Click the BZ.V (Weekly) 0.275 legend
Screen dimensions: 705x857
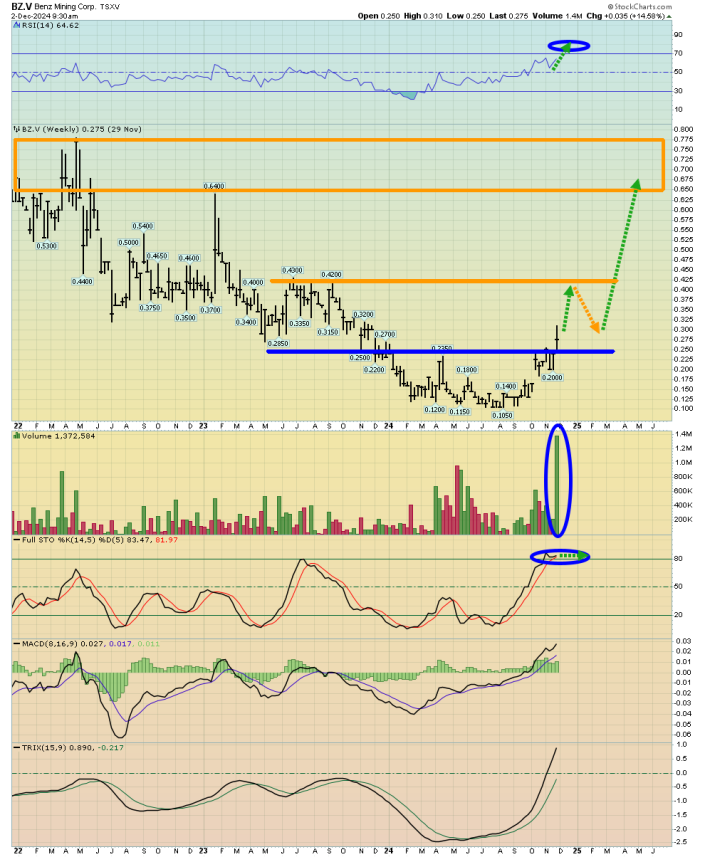(x=78, y=130)
